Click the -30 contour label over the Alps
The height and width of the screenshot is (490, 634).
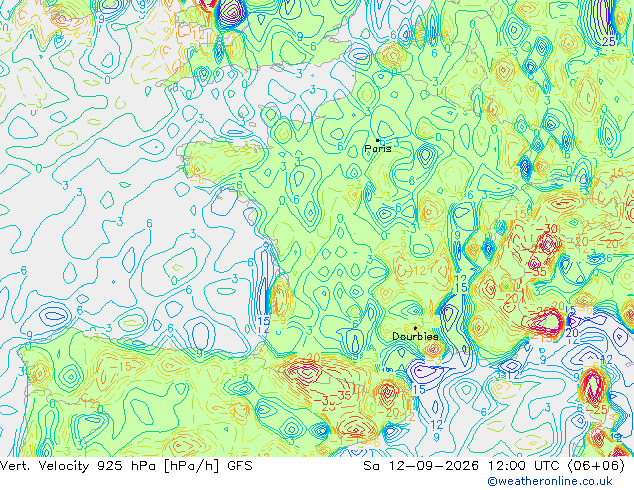547,229
